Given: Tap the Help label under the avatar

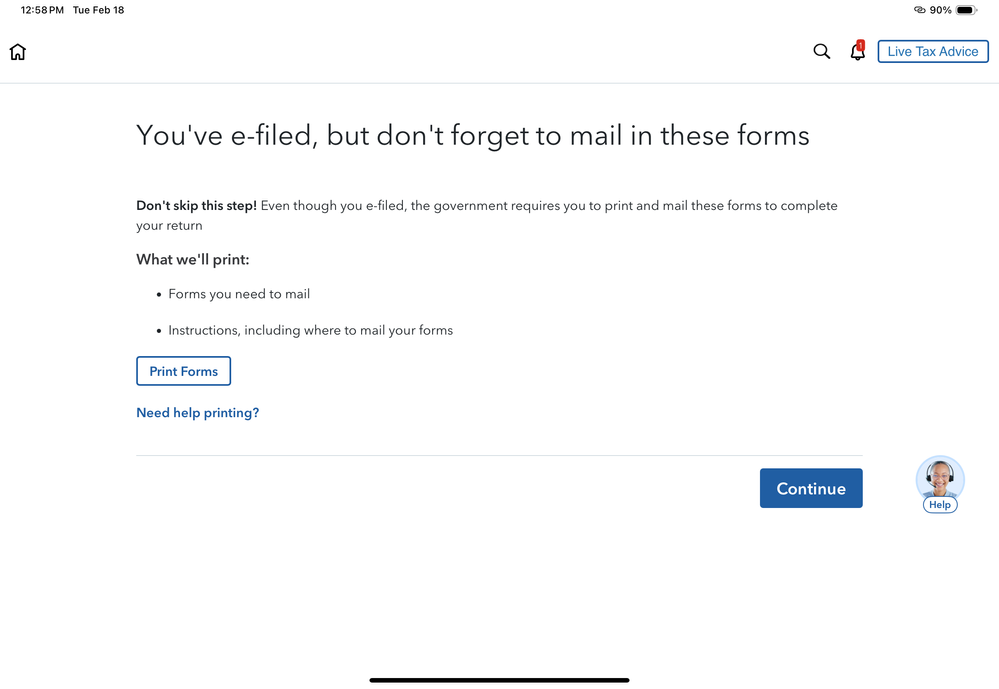Looking at the screenshot, I should pyautogui.click(x=940, y=505).
